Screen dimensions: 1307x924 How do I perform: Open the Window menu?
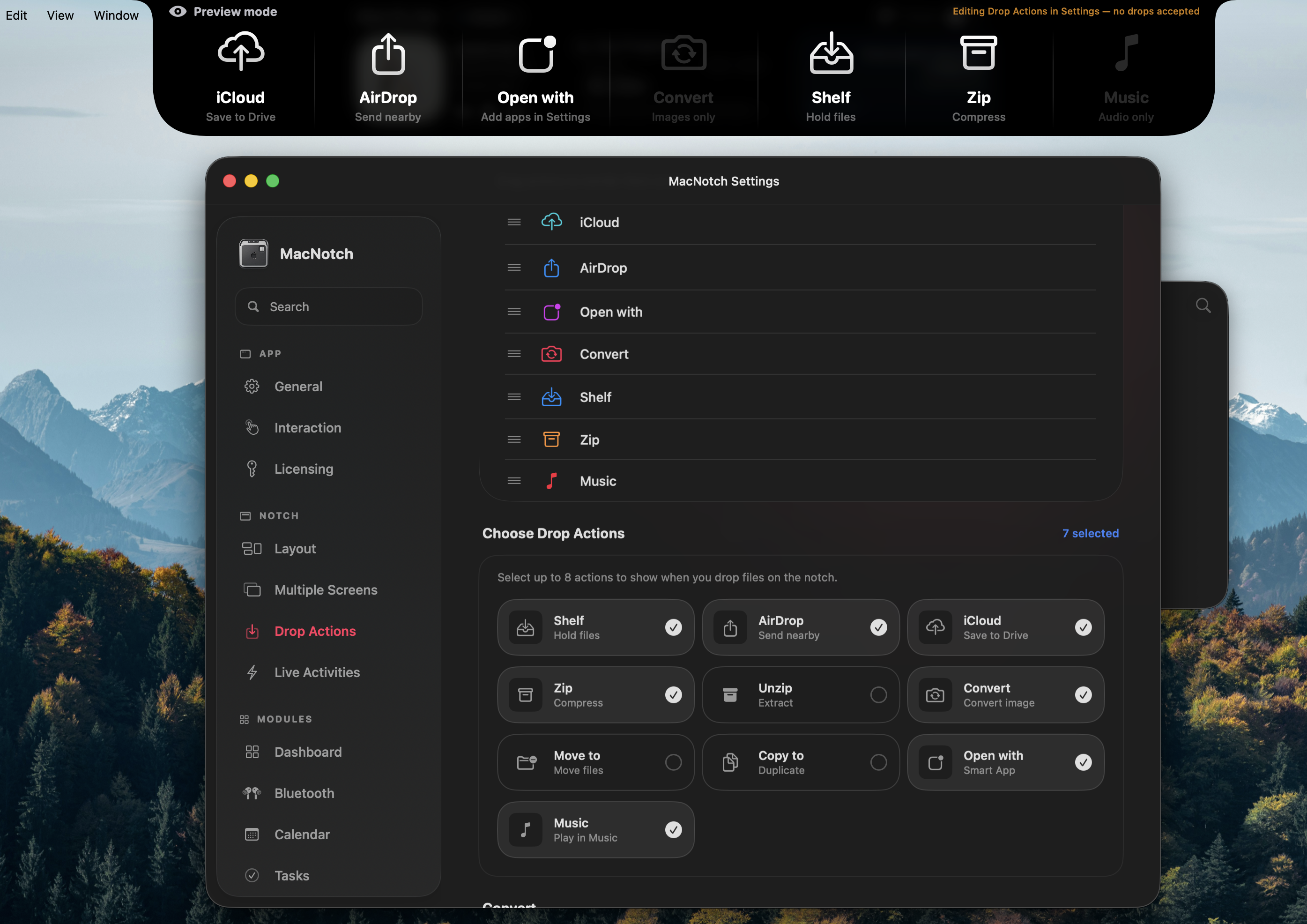[x=116, y=15]
